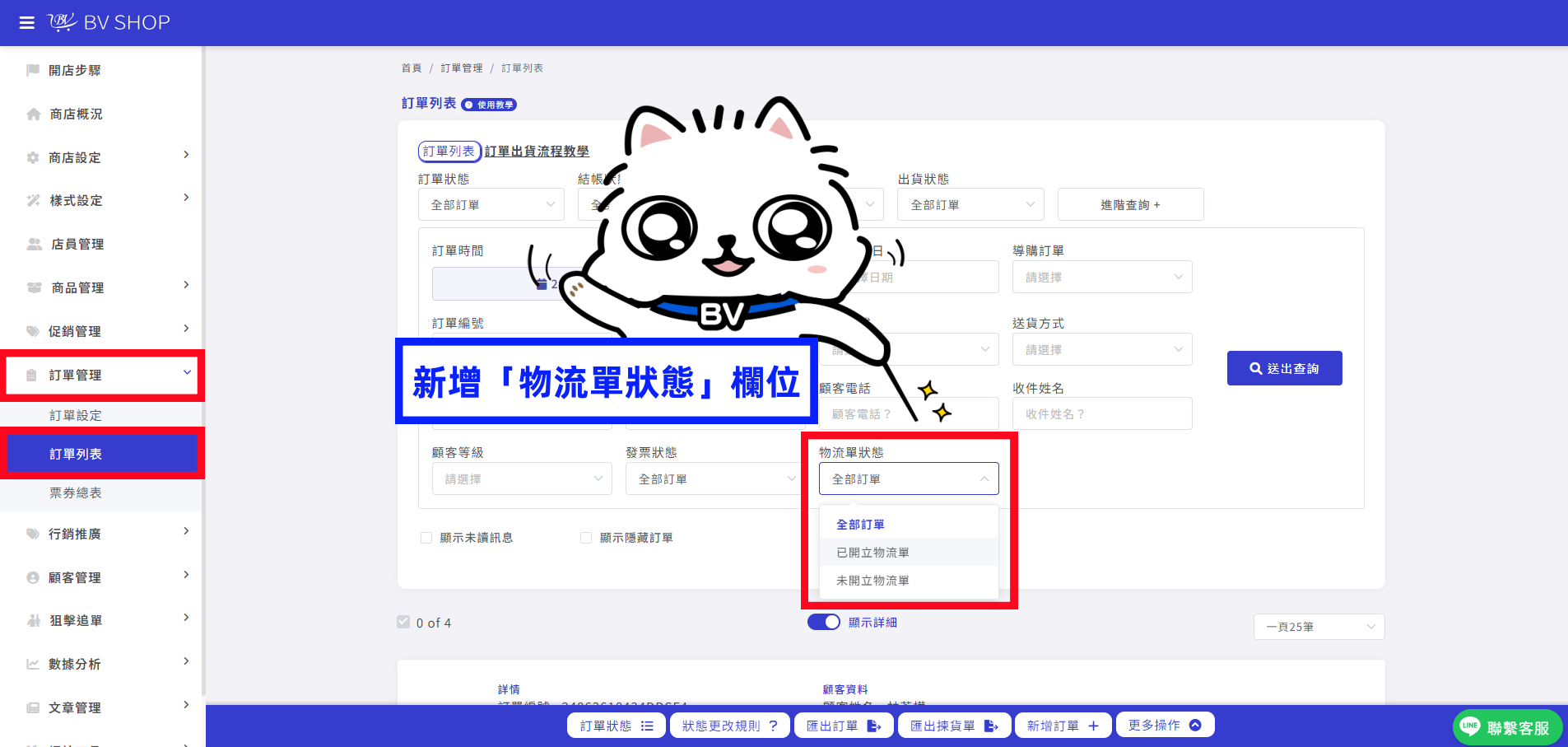This screenshot has height=747, width=1568.
Task: Click the export icon in 匯出訂單 button
Action: point(874,726)
